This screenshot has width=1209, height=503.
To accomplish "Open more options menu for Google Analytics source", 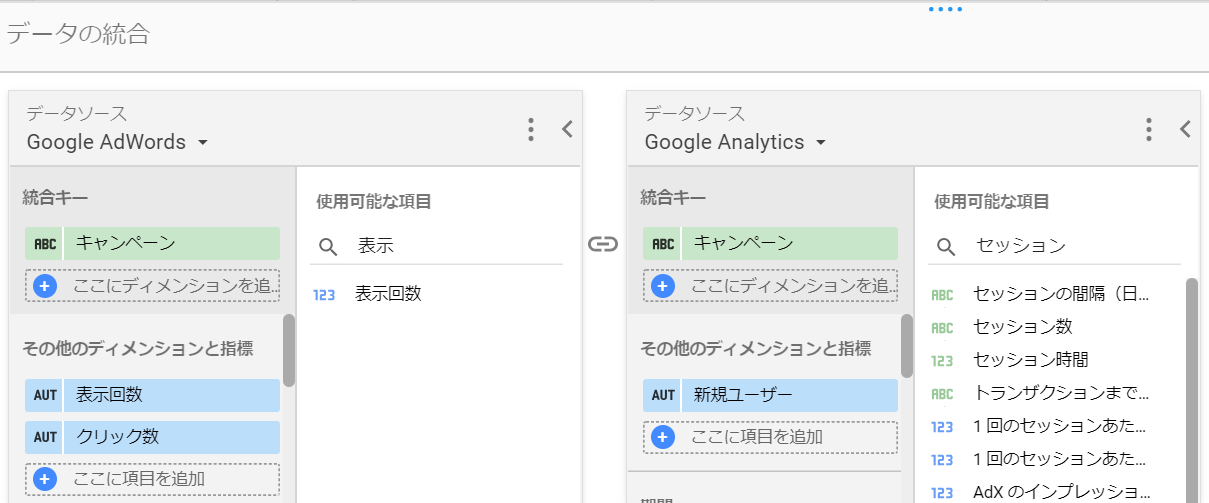I will (1149, 129).
